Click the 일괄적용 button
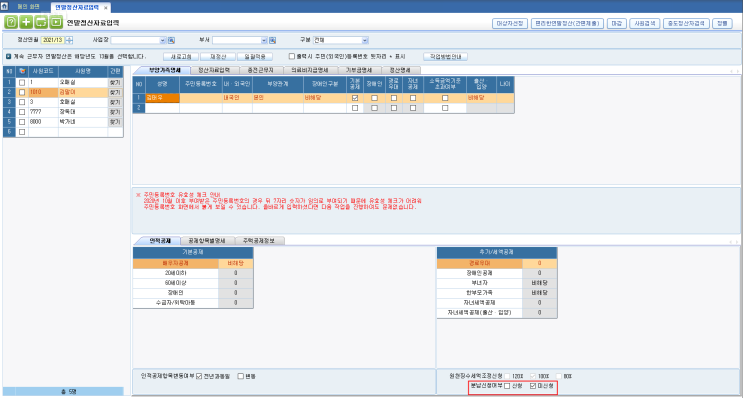The width and height of the screenshot is (743, 398). 254,56
